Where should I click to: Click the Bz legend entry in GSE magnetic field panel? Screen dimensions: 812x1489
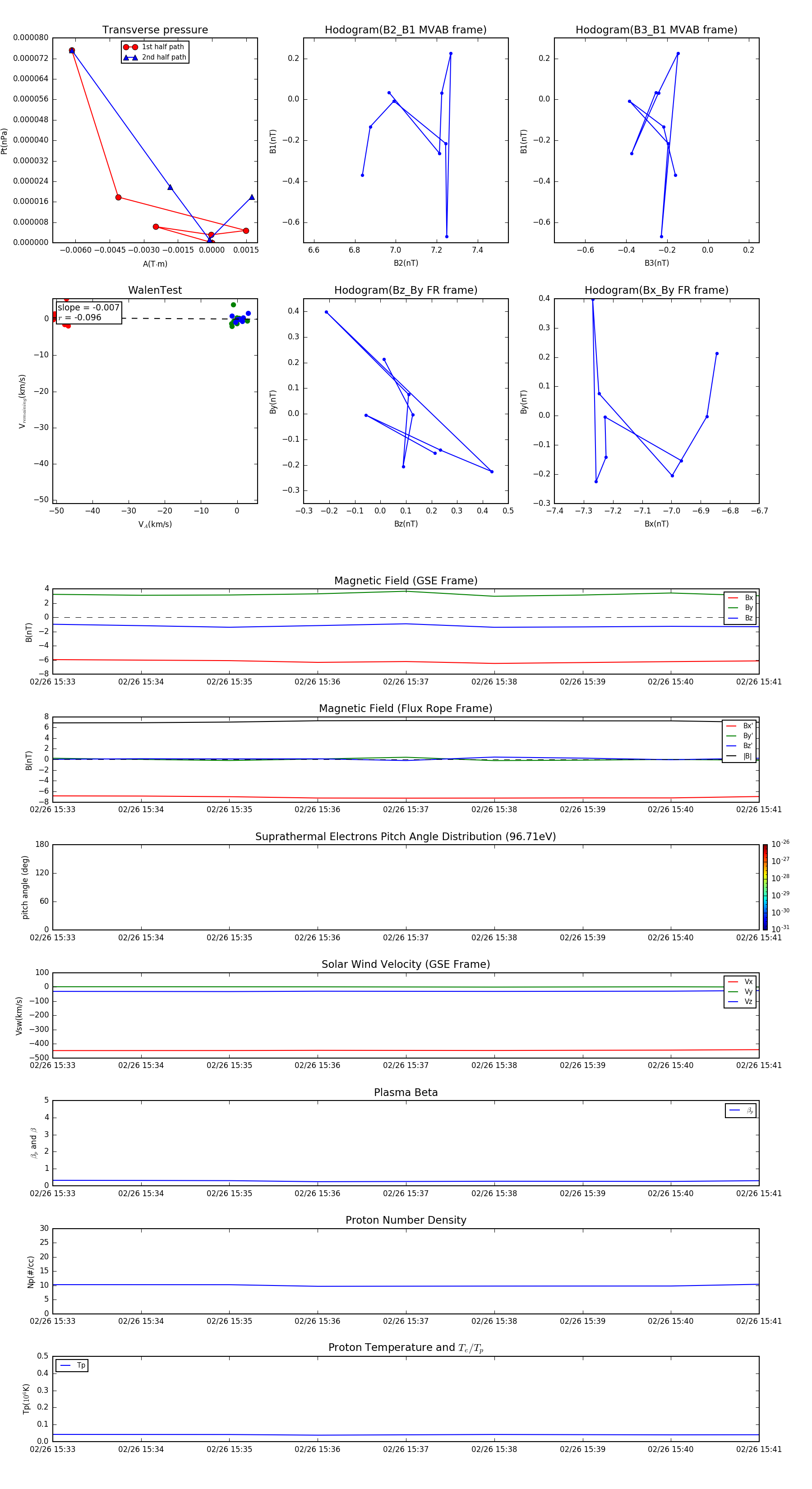tap(740, 619)
